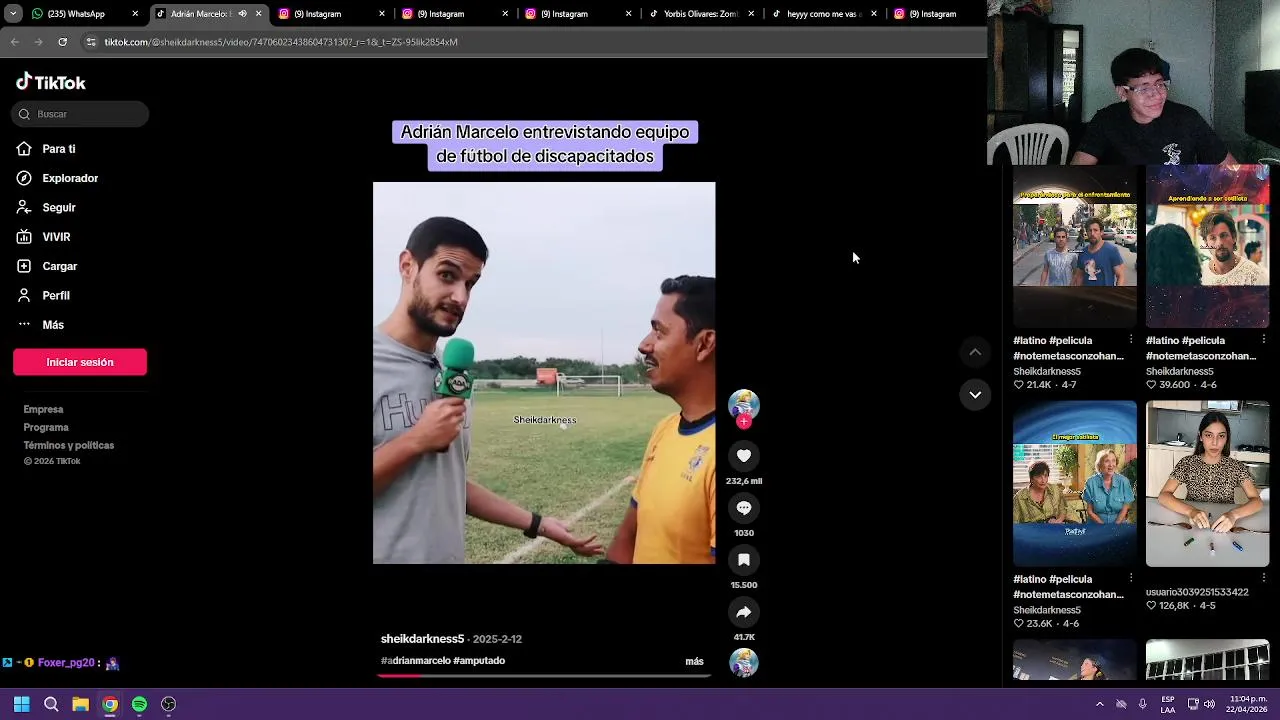Seek on the video progress bar
1280x720 pixels.
click(x=544, y=675)
